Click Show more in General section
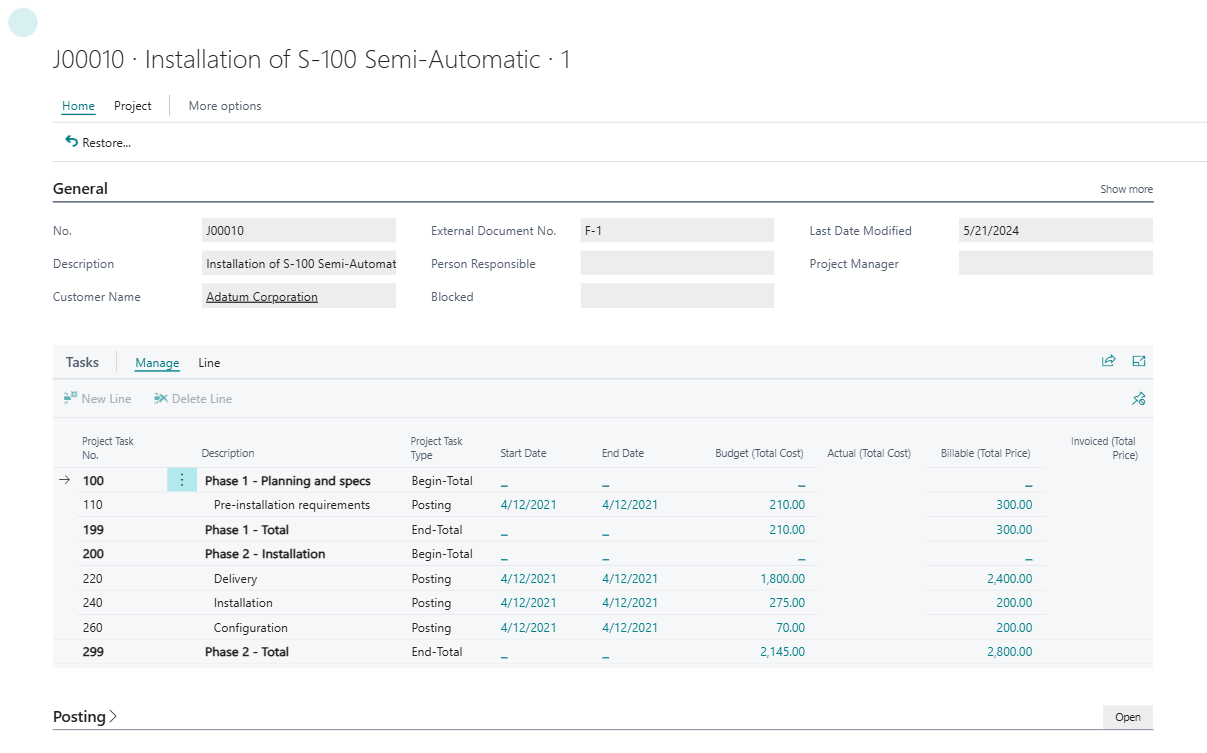This screenshot has height=753, width=1207. click(1126, 189)
